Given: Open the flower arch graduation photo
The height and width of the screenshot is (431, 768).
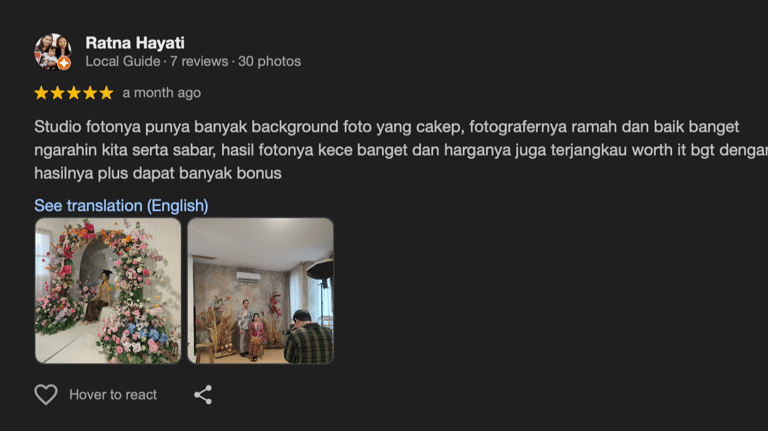Looking at the screenshot, I should (108, 291).
